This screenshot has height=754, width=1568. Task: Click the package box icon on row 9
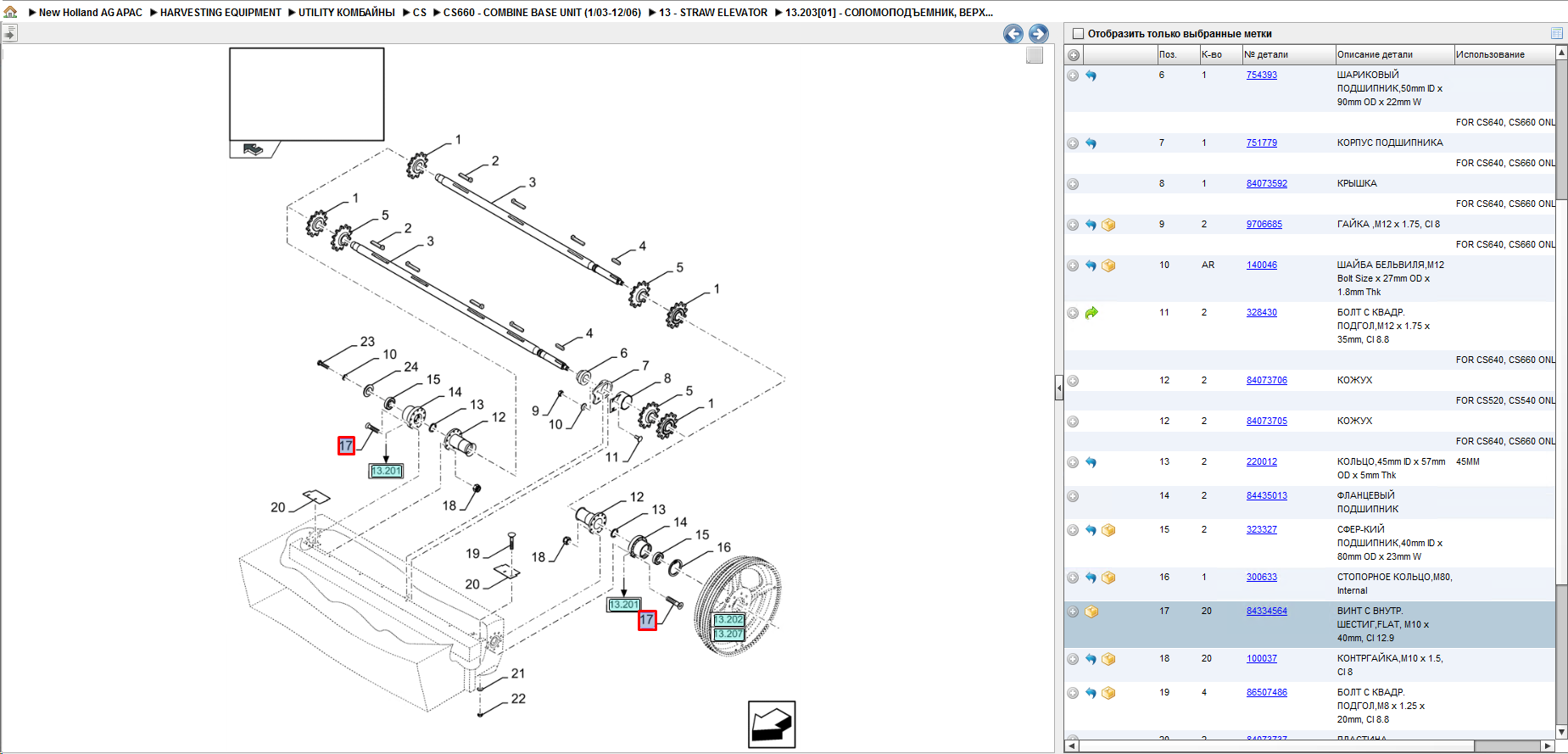point(1108,225)
